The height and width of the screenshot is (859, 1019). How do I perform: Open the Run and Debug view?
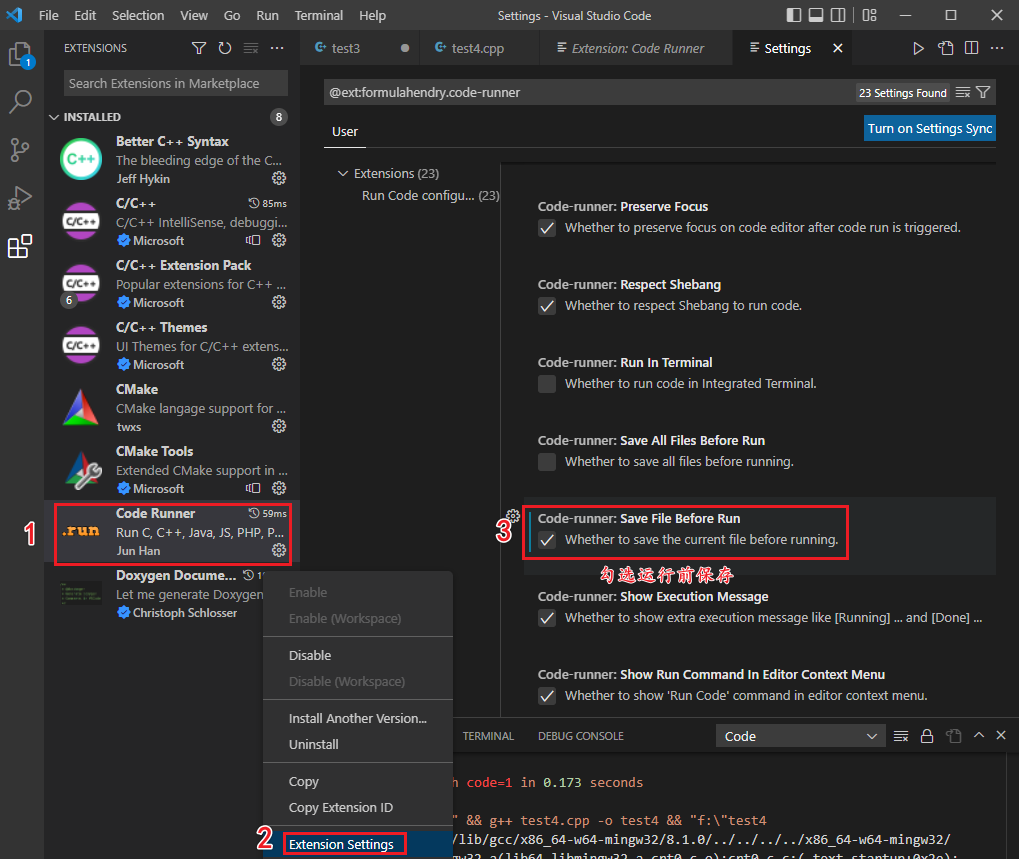(x=20, y=198)
